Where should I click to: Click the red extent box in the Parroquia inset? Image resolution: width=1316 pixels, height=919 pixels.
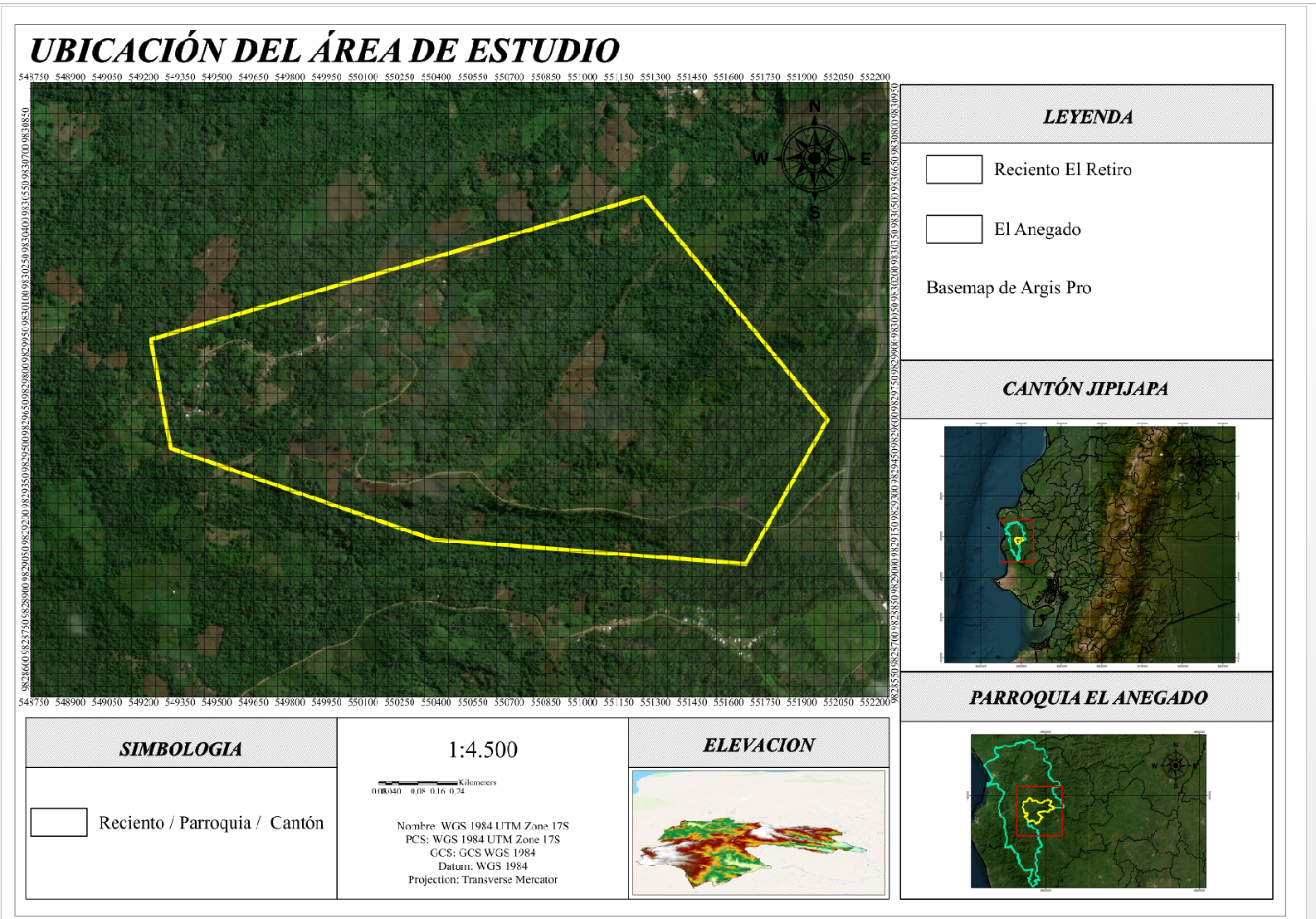click(1040, 811)
